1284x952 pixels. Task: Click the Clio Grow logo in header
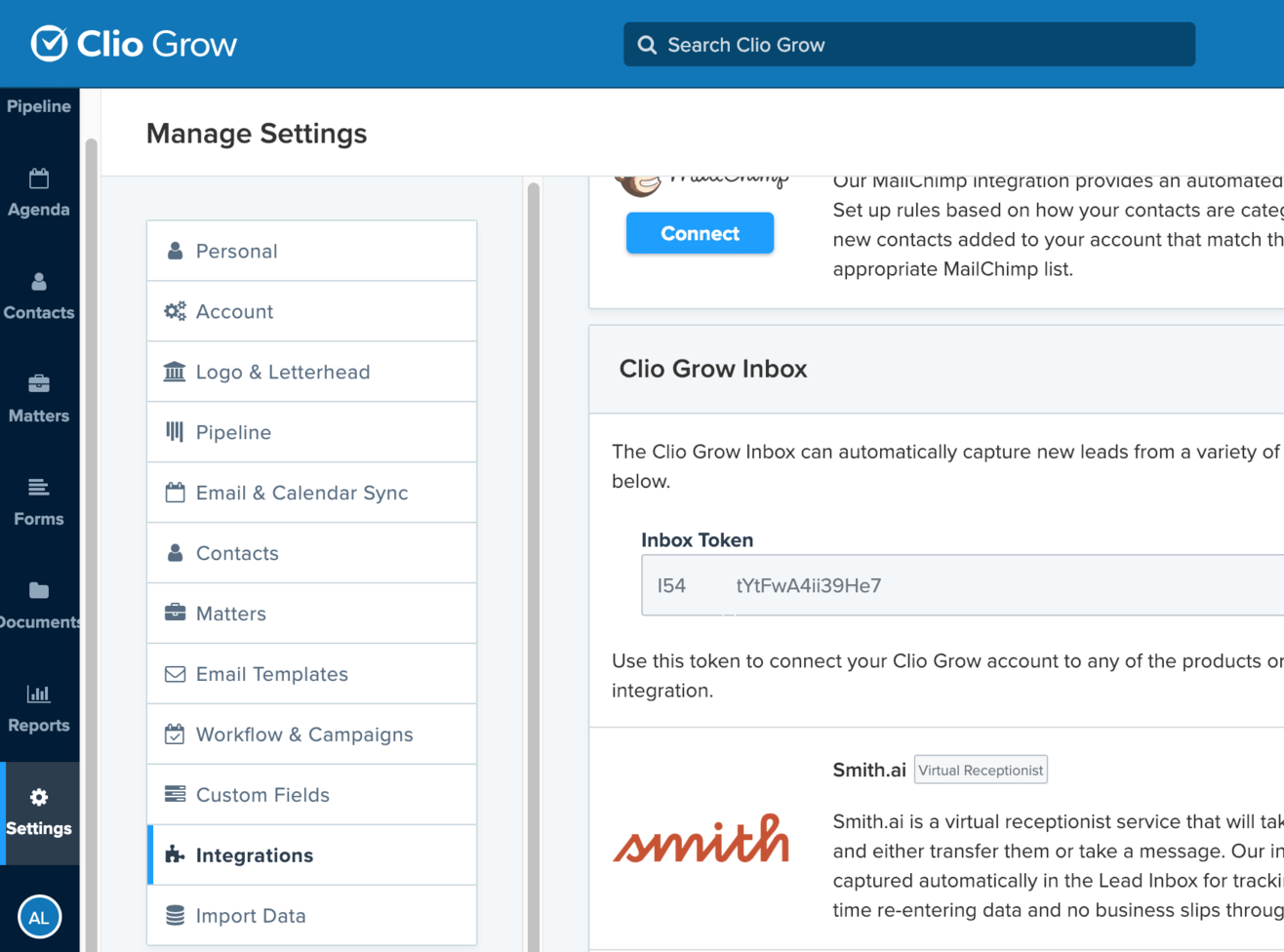(x=134, y=43)
